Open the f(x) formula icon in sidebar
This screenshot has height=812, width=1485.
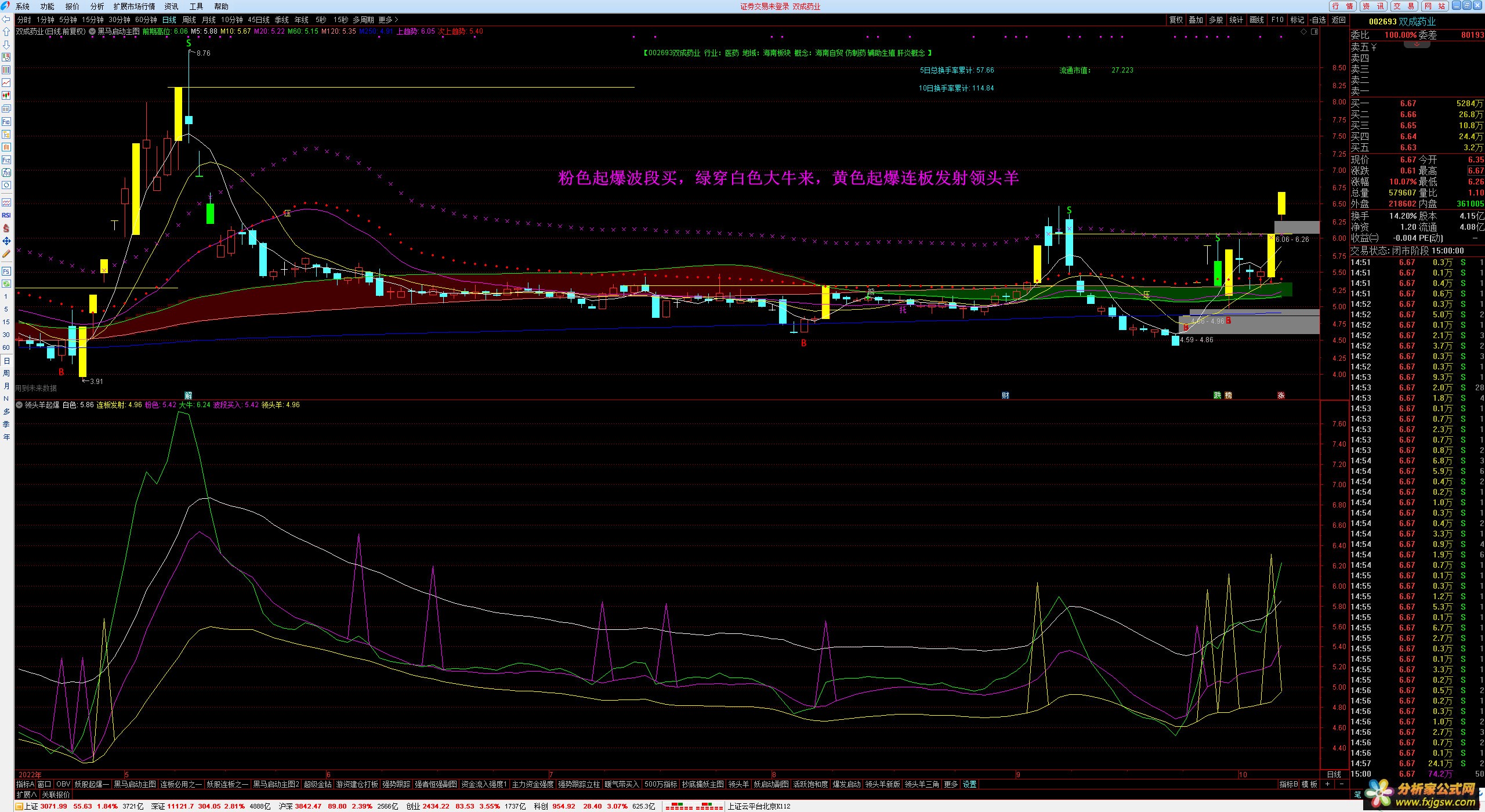(x=6, y=172)
